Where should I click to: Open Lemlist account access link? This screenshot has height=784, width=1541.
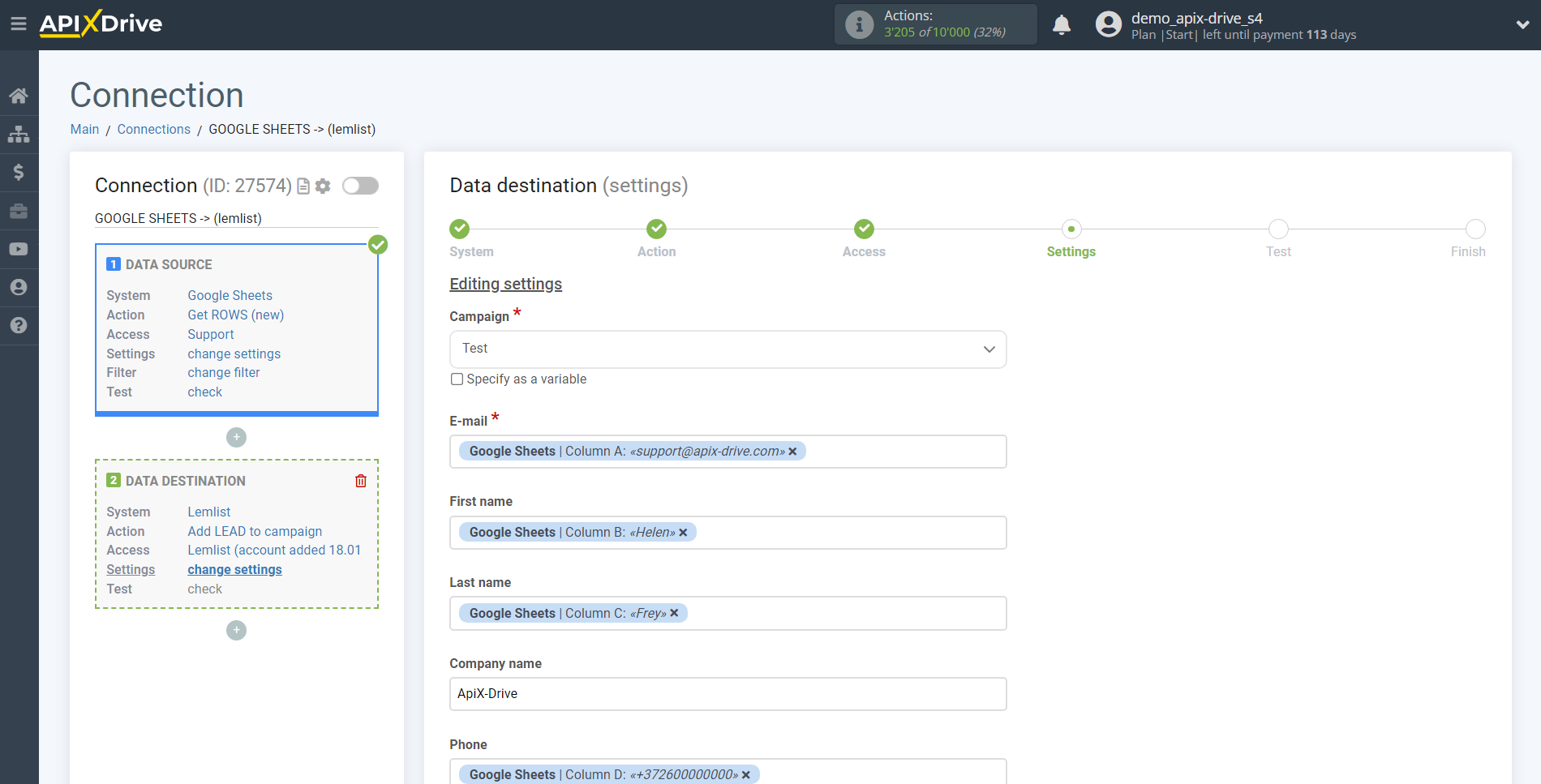pos(274,550)
